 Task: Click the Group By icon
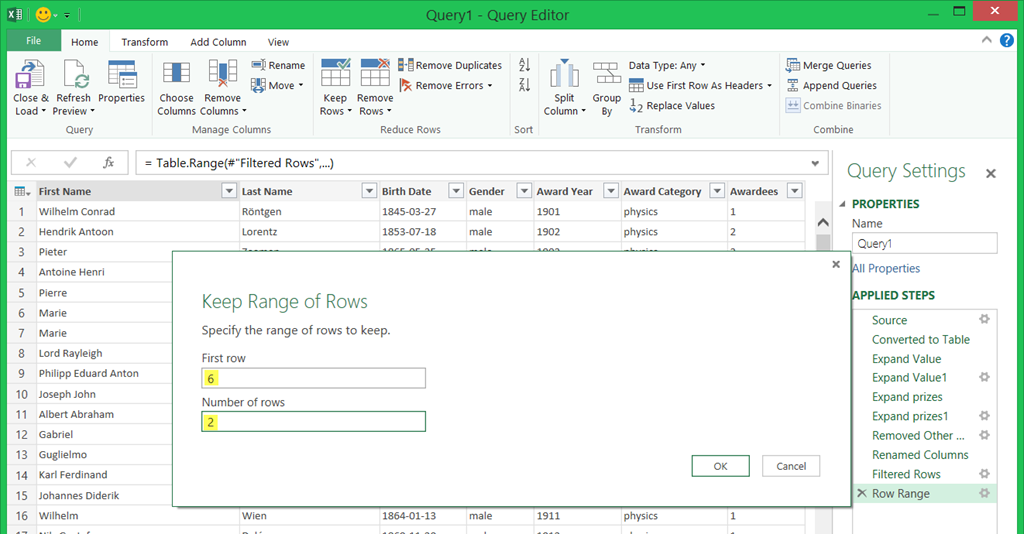(607, 76)
